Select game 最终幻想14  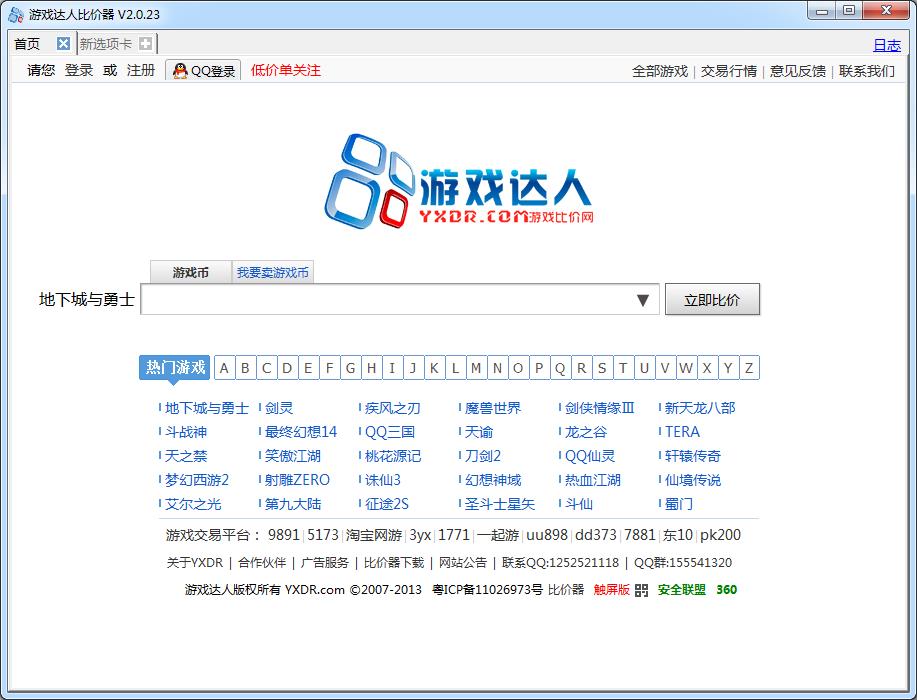tap(301, 432)
